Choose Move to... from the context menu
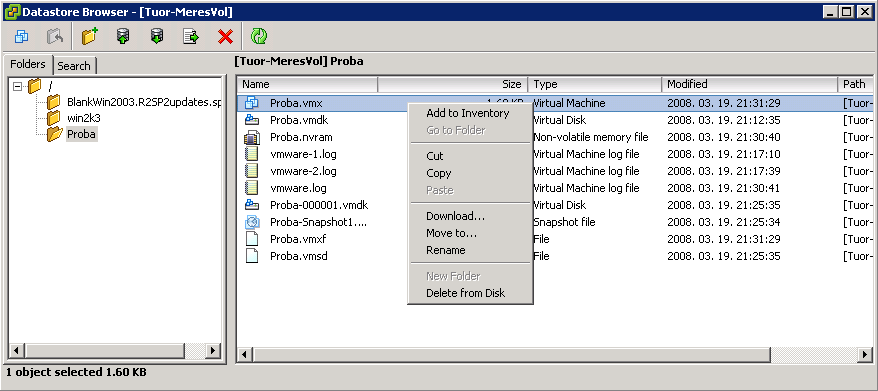The height and width of the screenshot is (391, 878). click(451, 233)
